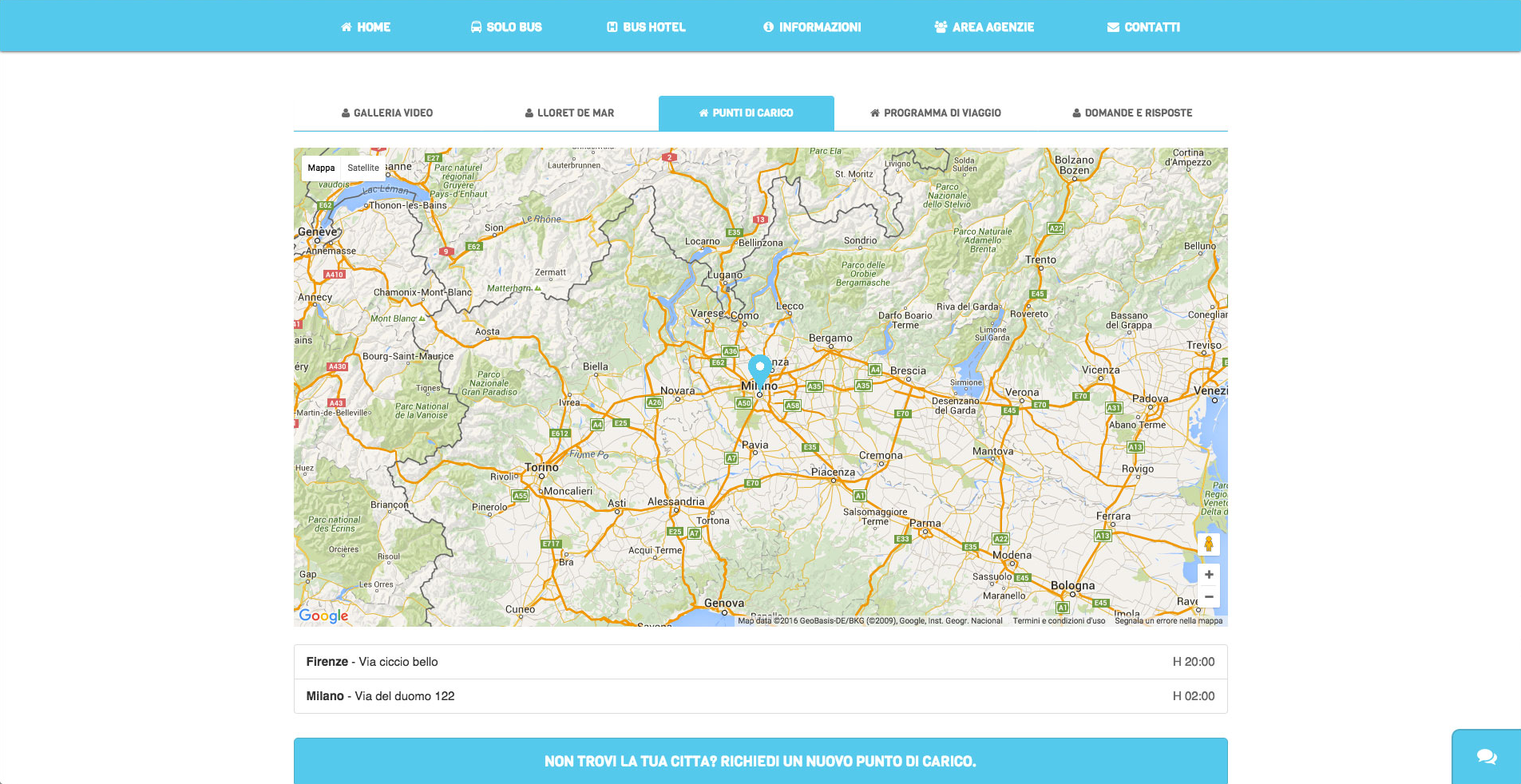
Task: Request a new pickup point banner button
Action: coord(760,761)
